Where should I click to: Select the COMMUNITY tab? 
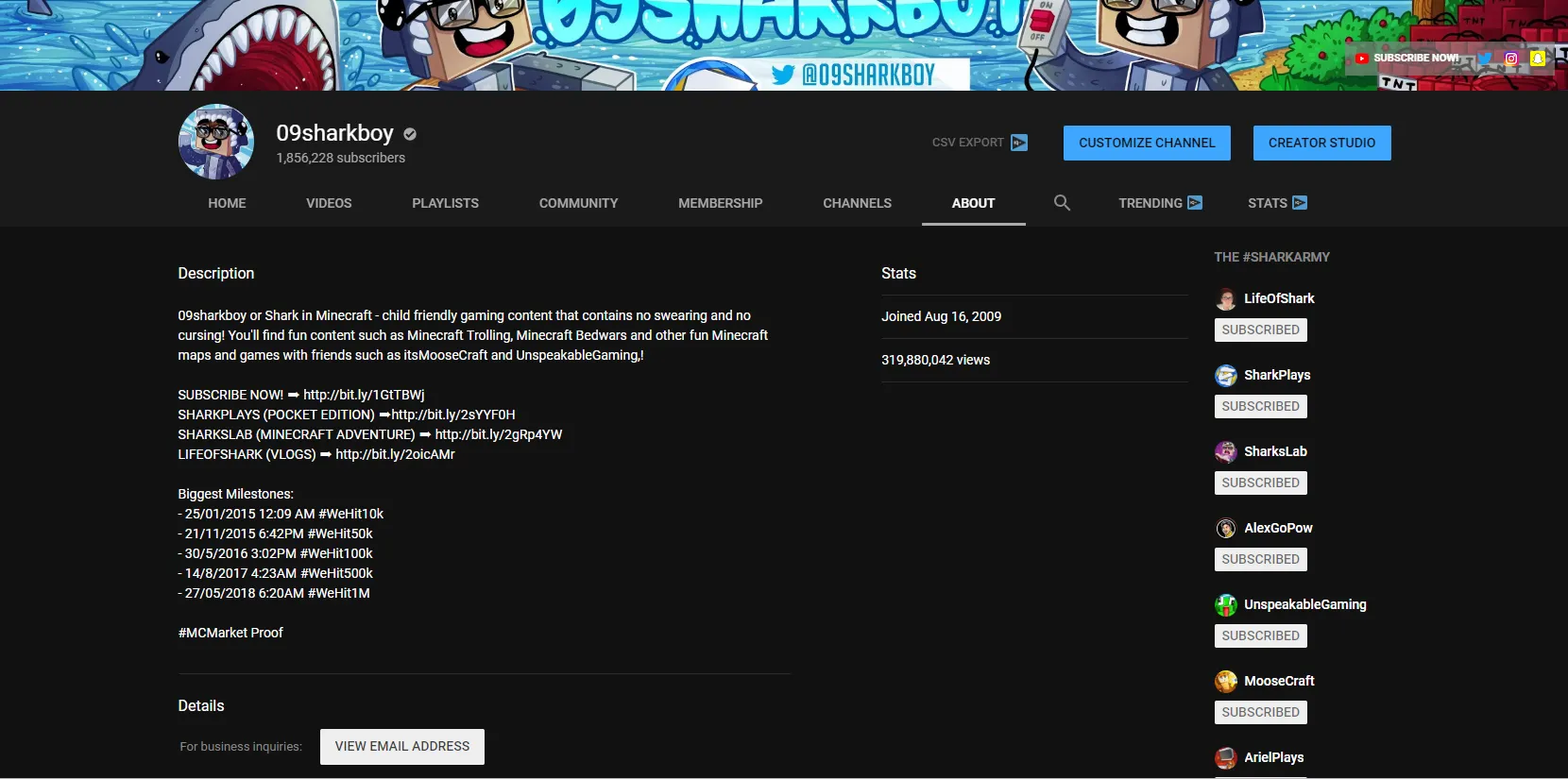[579, 203]
